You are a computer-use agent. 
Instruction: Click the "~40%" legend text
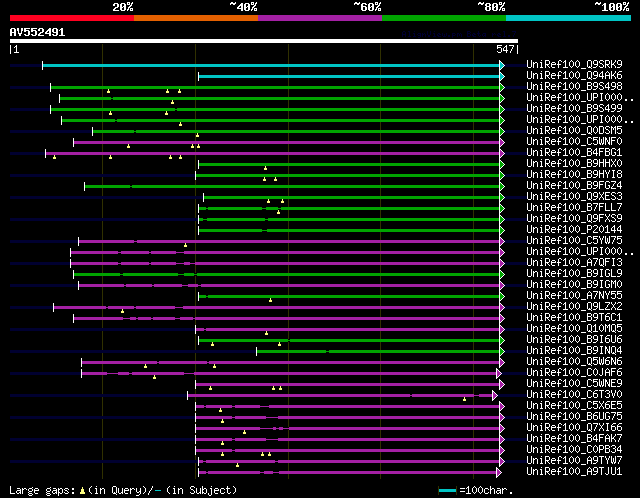[x=243, y=7]
